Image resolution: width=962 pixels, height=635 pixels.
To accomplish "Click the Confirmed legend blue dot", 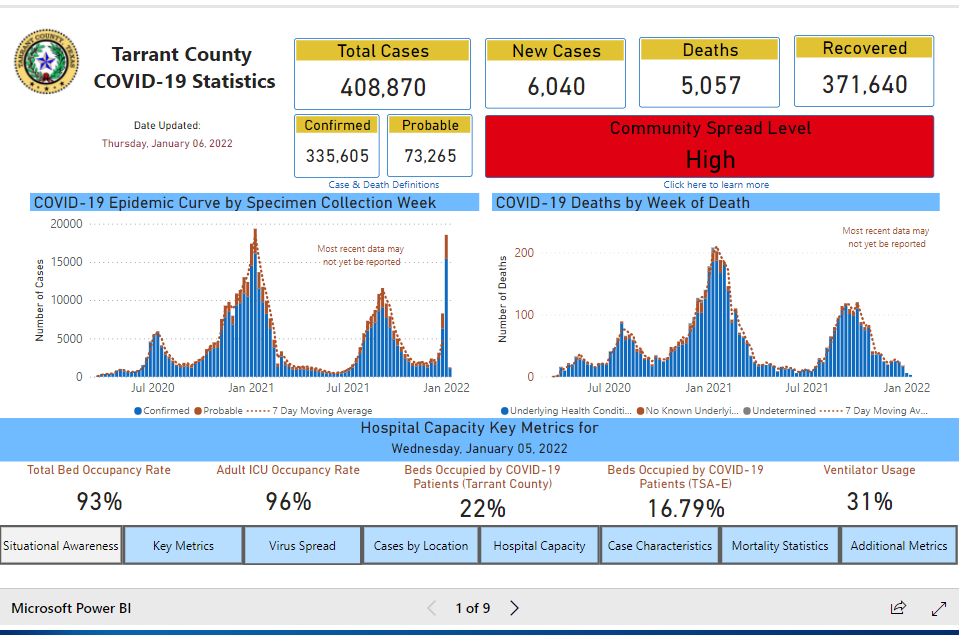I will click(x=138, y=411).
